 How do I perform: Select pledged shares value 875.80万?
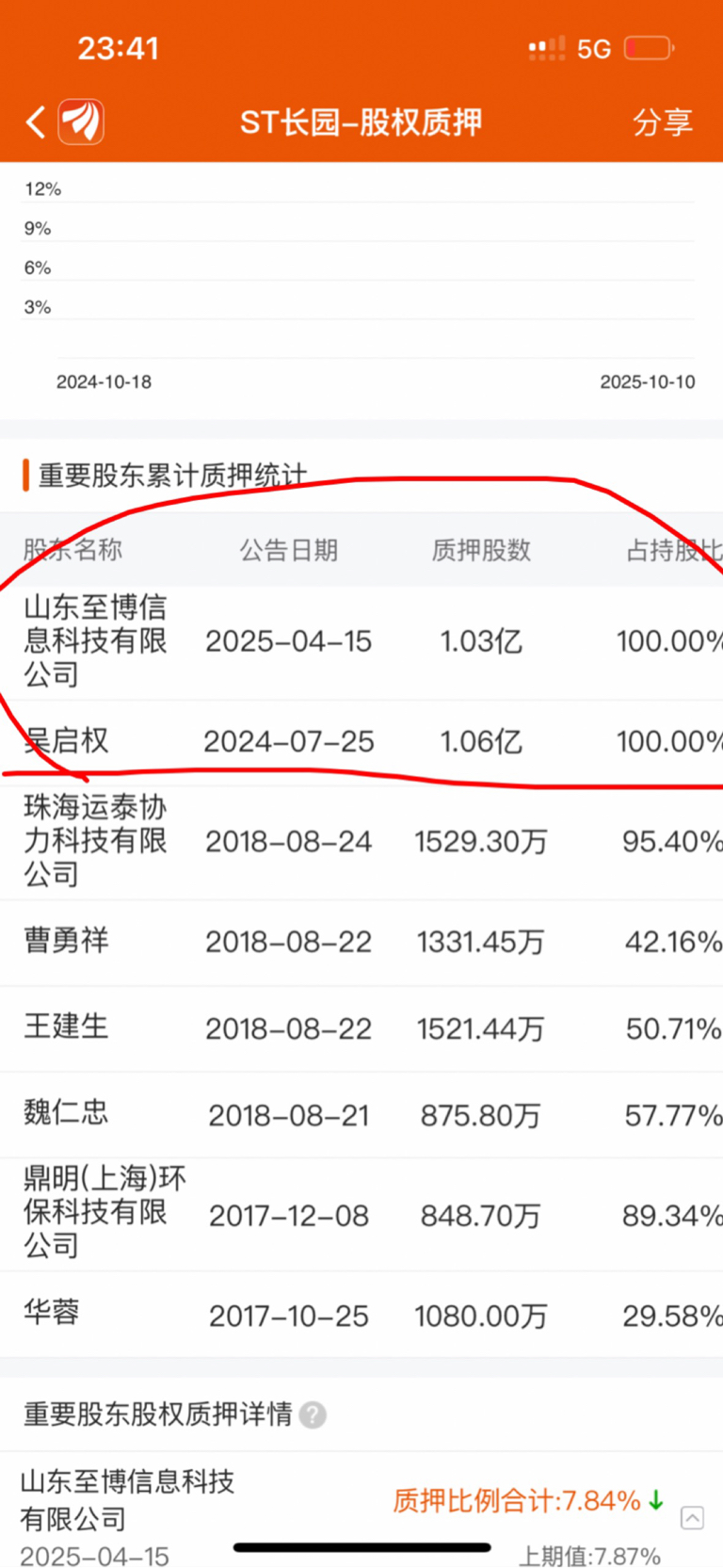click(481, 1116)
